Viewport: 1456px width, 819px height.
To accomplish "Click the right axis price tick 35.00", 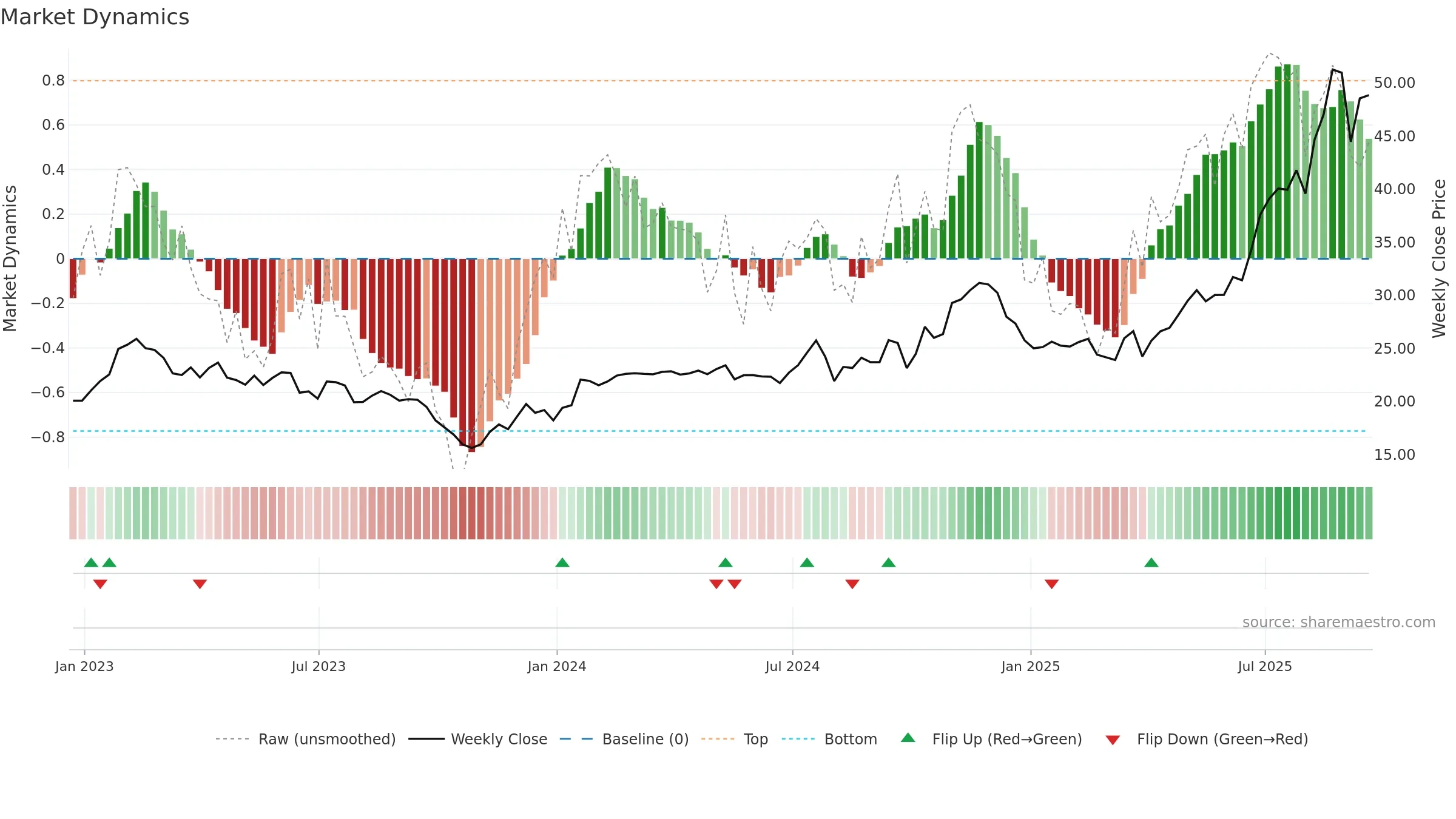I will click(1395, 242).
